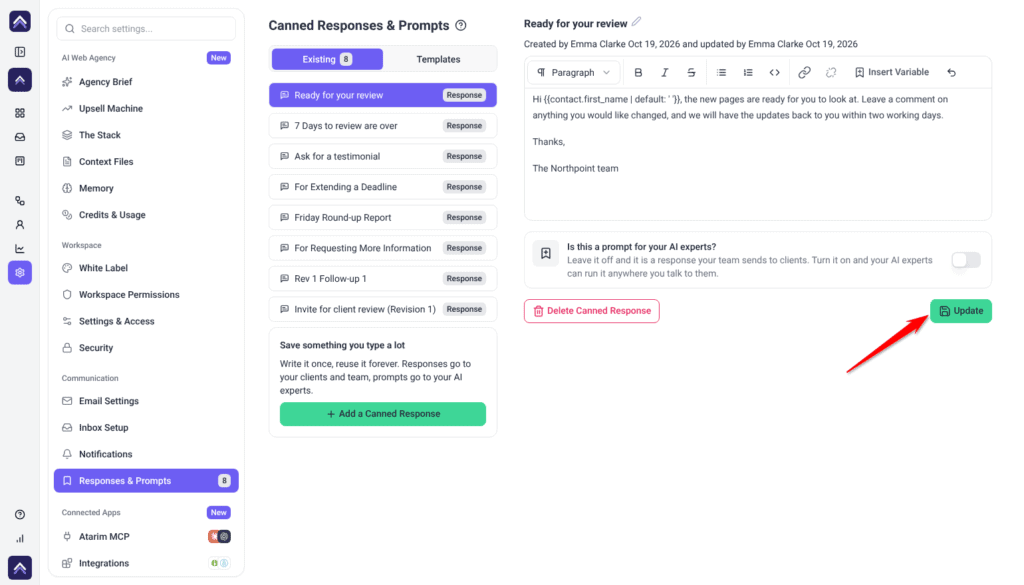This screenshot has height=585, width=1024.
Task: Apply bold formatting in editor toolbar
Action: coord(638,72)
